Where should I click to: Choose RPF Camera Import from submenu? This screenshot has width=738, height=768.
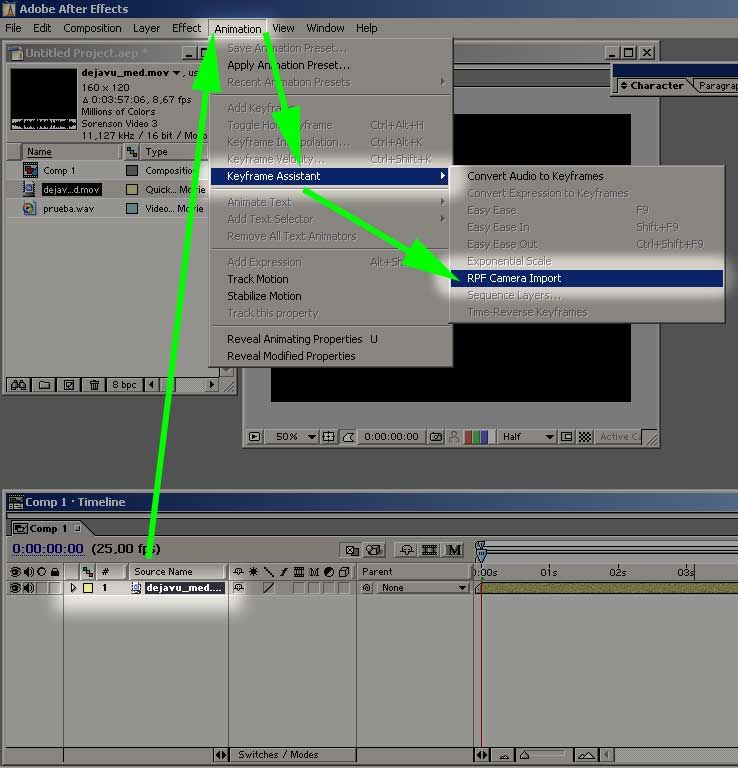587,278
